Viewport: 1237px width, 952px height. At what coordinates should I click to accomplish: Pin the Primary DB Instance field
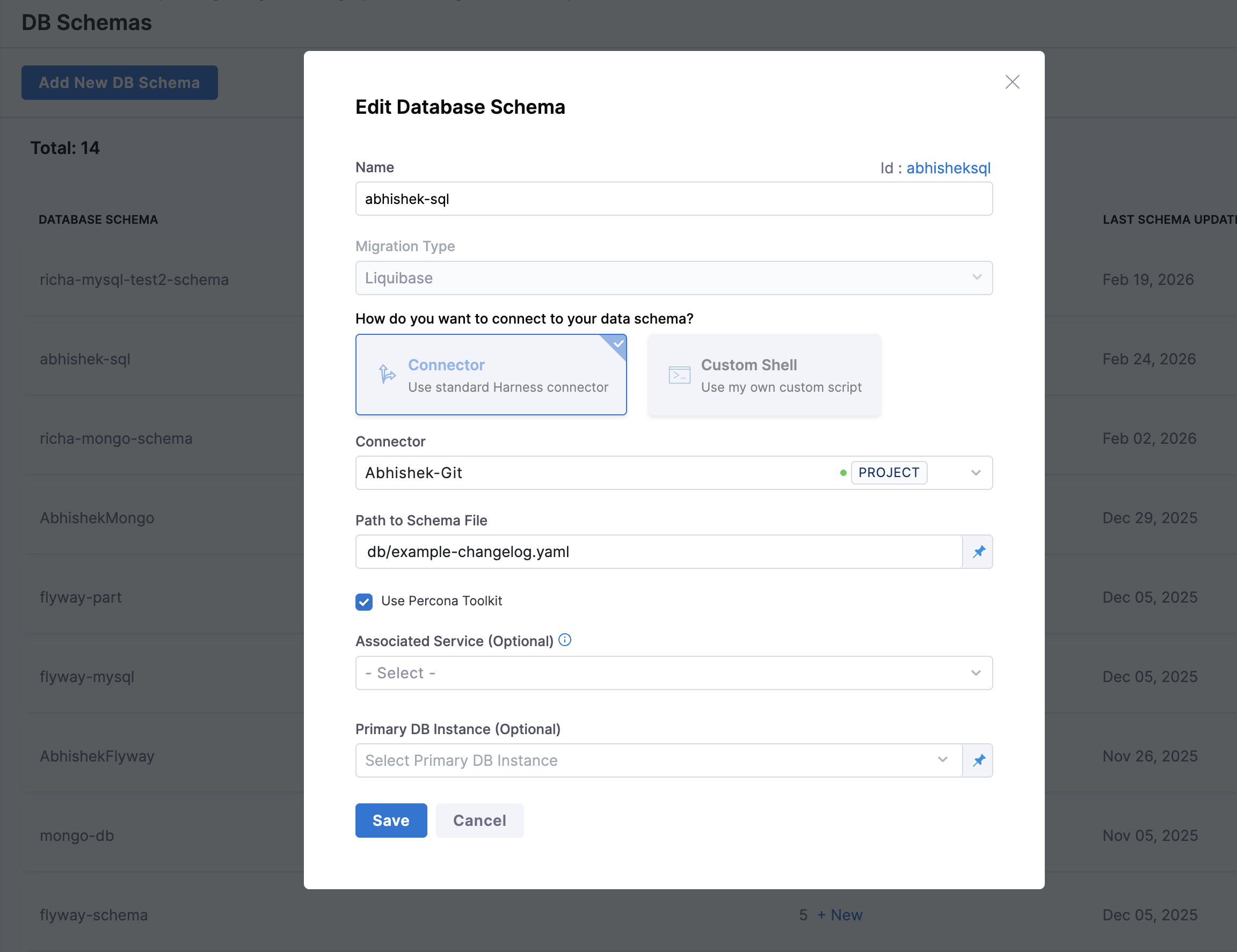(978, 760)
